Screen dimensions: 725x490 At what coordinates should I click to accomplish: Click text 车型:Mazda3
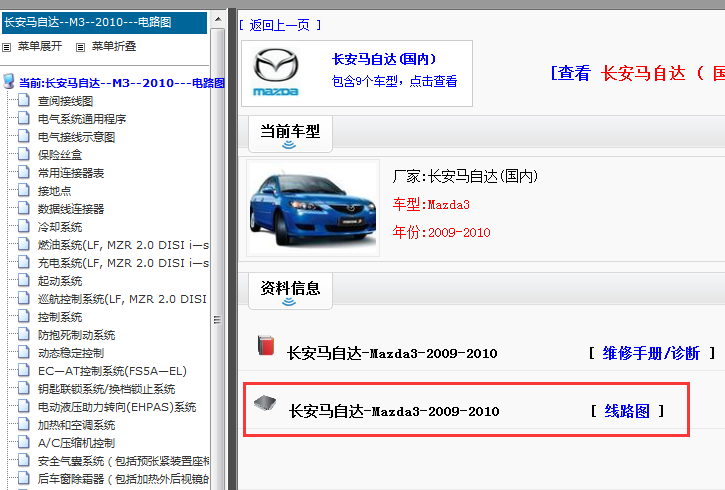431,204
